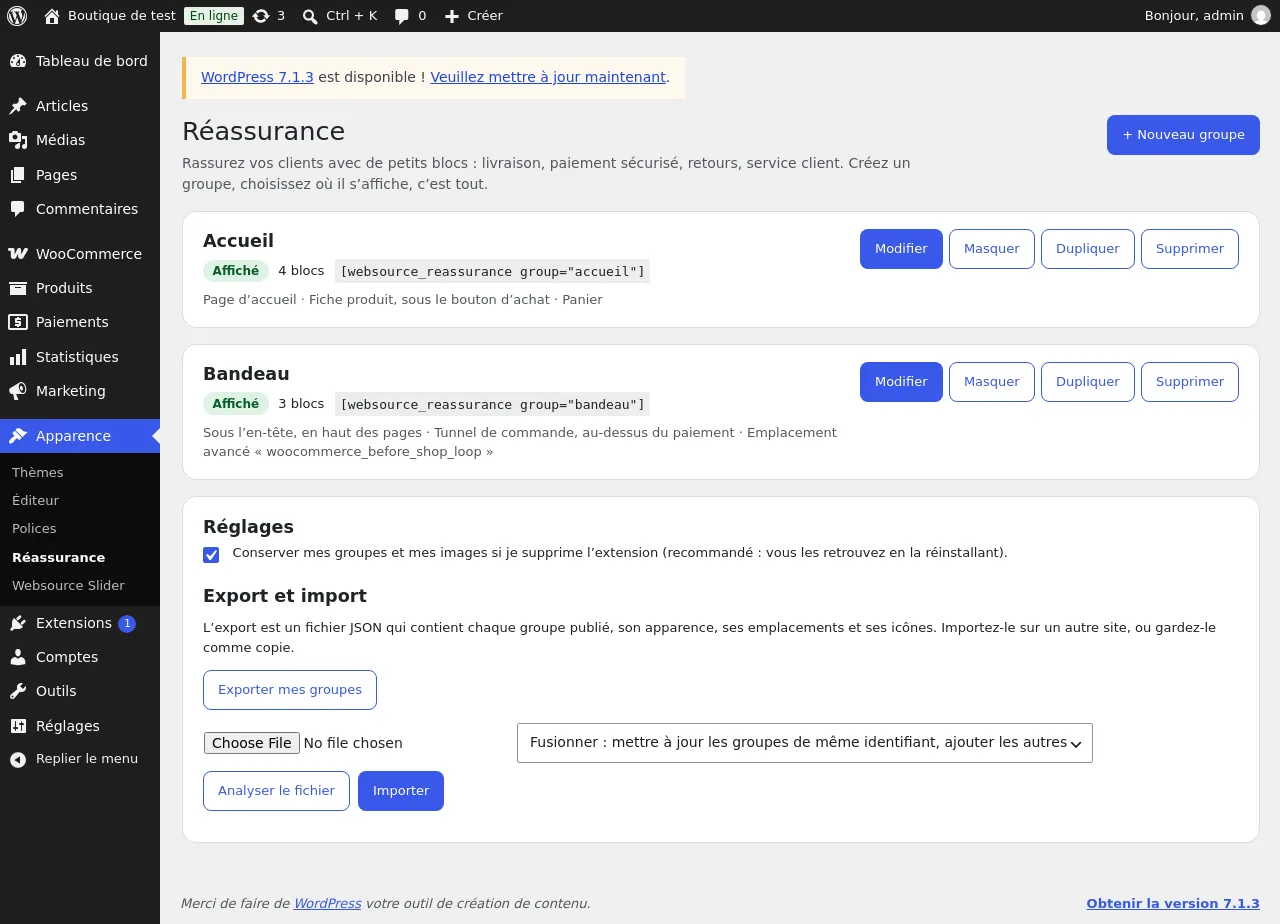Click the Paiements dollar icon

pos(18,322)
